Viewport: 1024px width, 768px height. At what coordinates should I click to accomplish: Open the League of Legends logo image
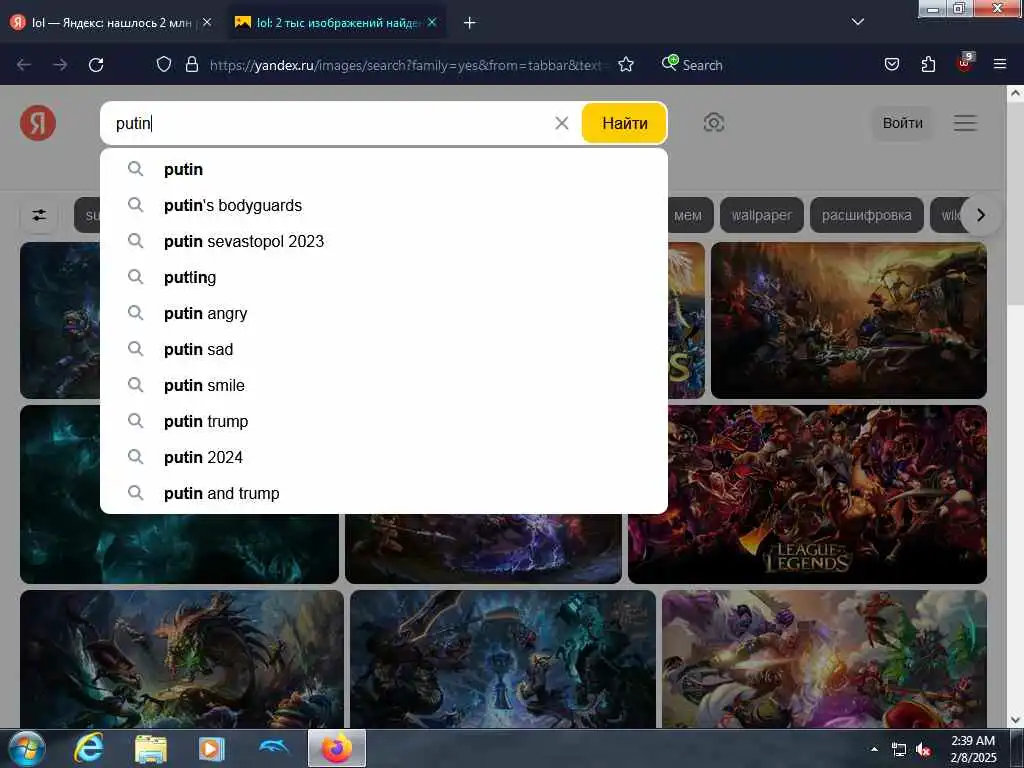[x=808, y=494]
